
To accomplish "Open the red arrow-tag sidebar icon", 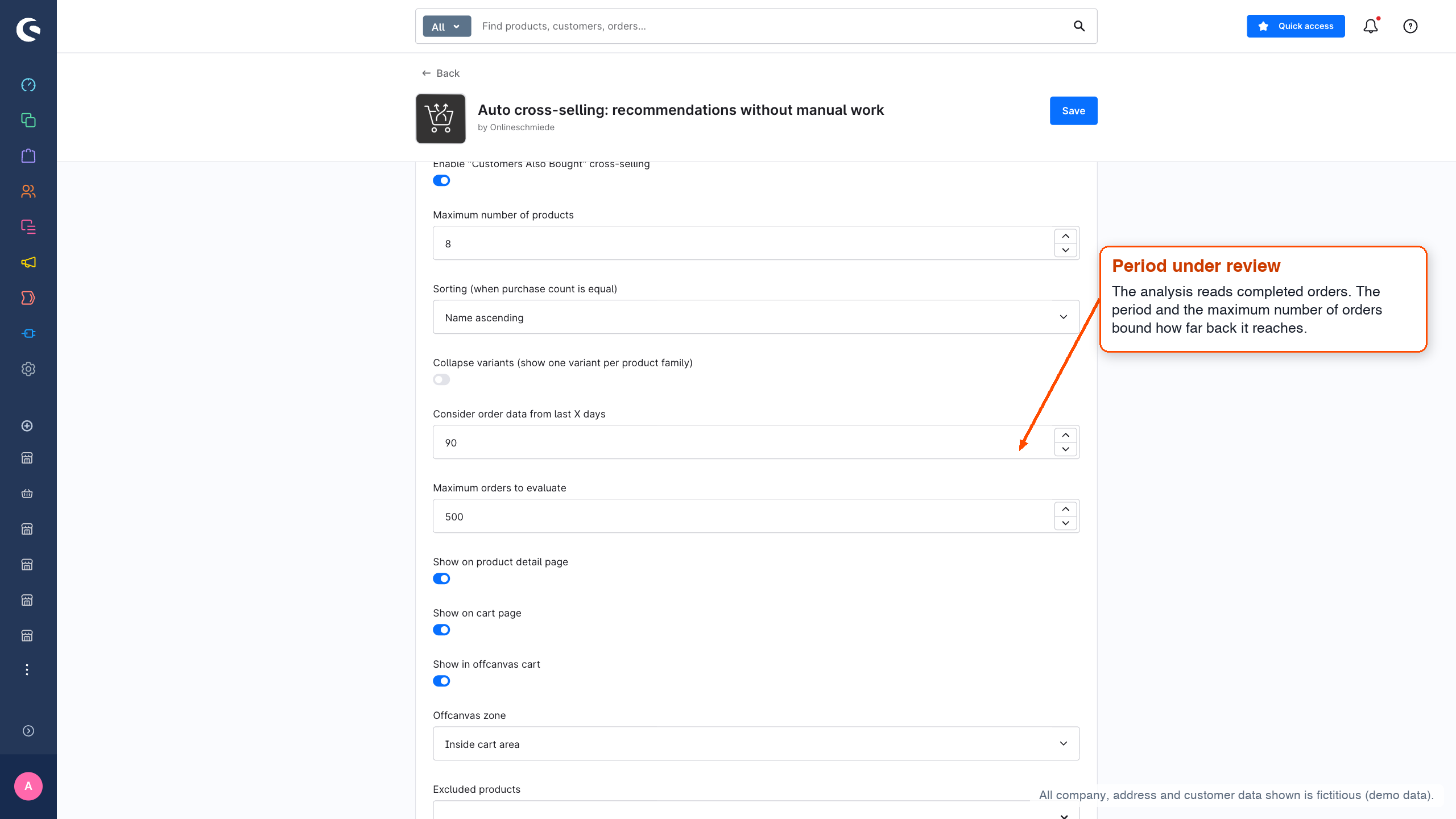I will tap(28, 298).
